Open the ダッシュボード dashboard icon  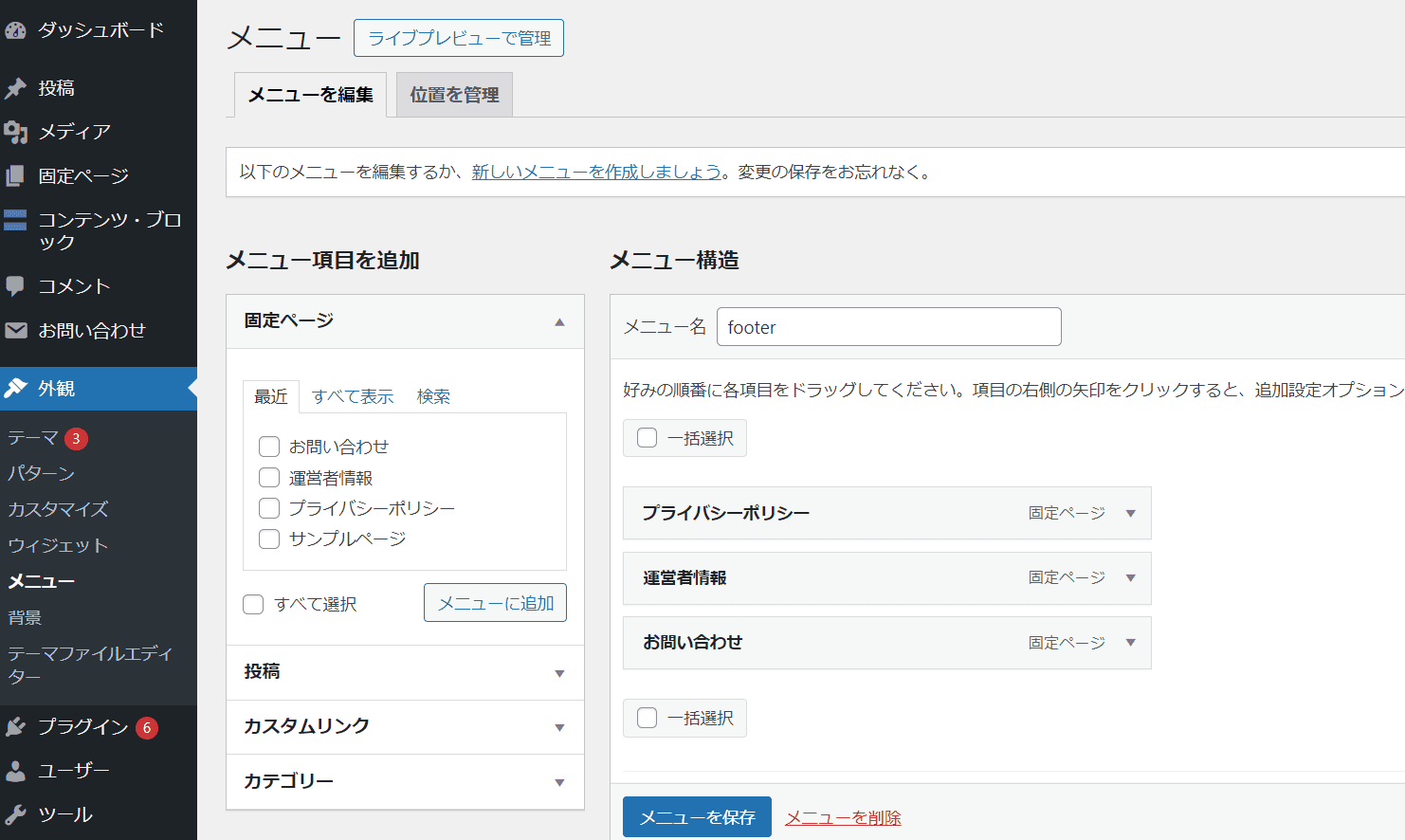coord(15,30)
